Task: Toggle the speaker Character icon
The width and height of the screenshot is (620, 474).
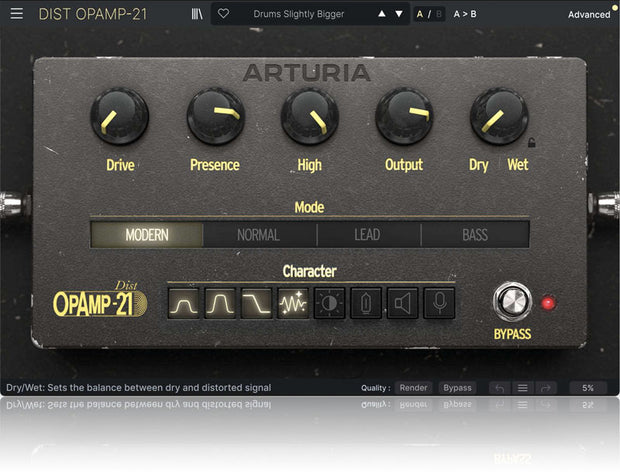Action: 403,303
